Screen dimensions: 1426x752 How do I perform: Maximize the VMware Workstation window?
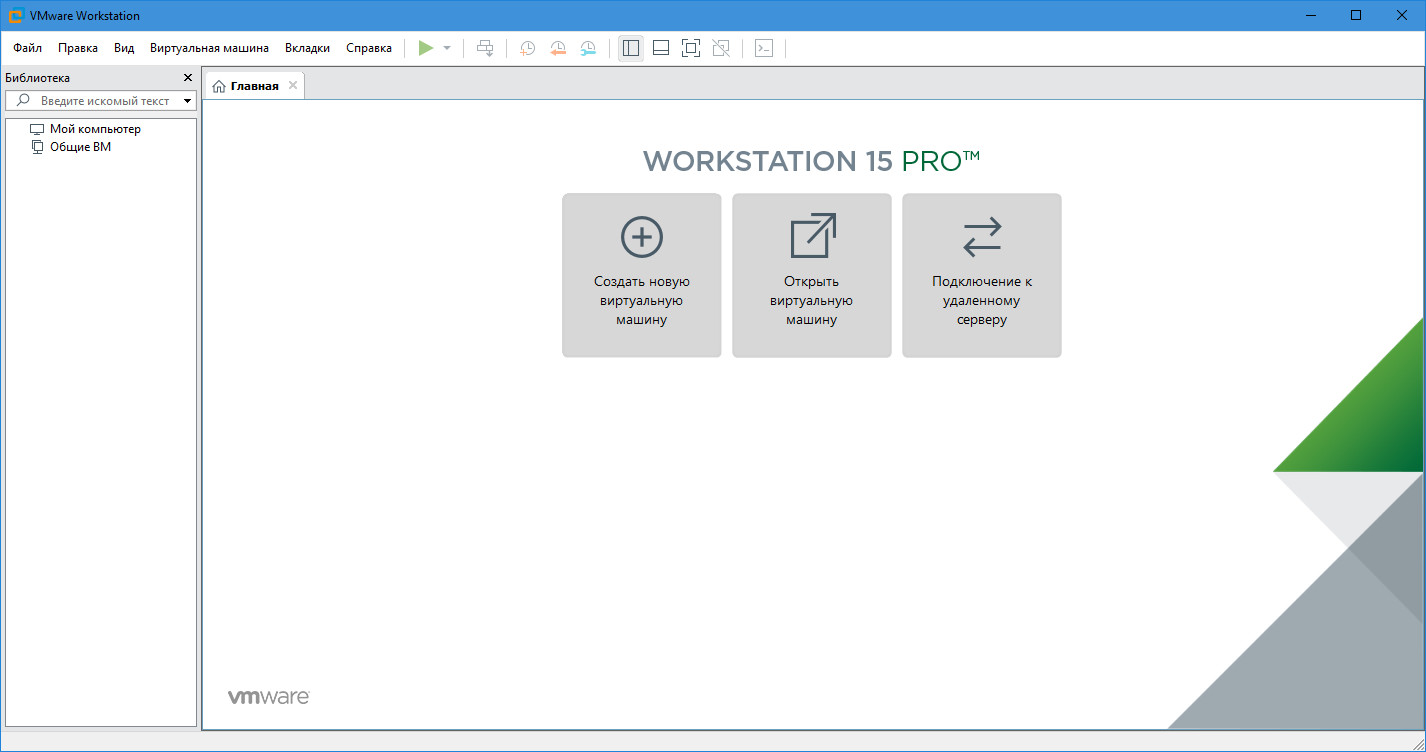pos(1356,15)
